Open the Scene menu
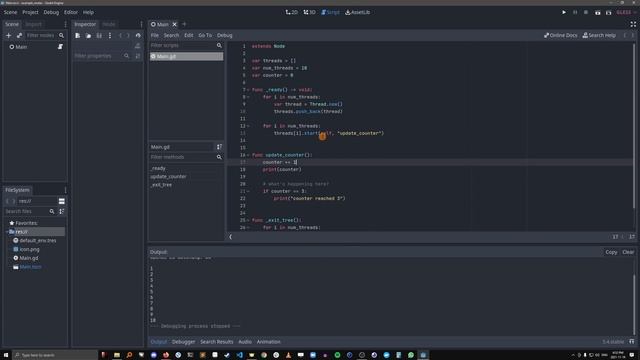The image size is (640, 360). click(x=11, y=12)
